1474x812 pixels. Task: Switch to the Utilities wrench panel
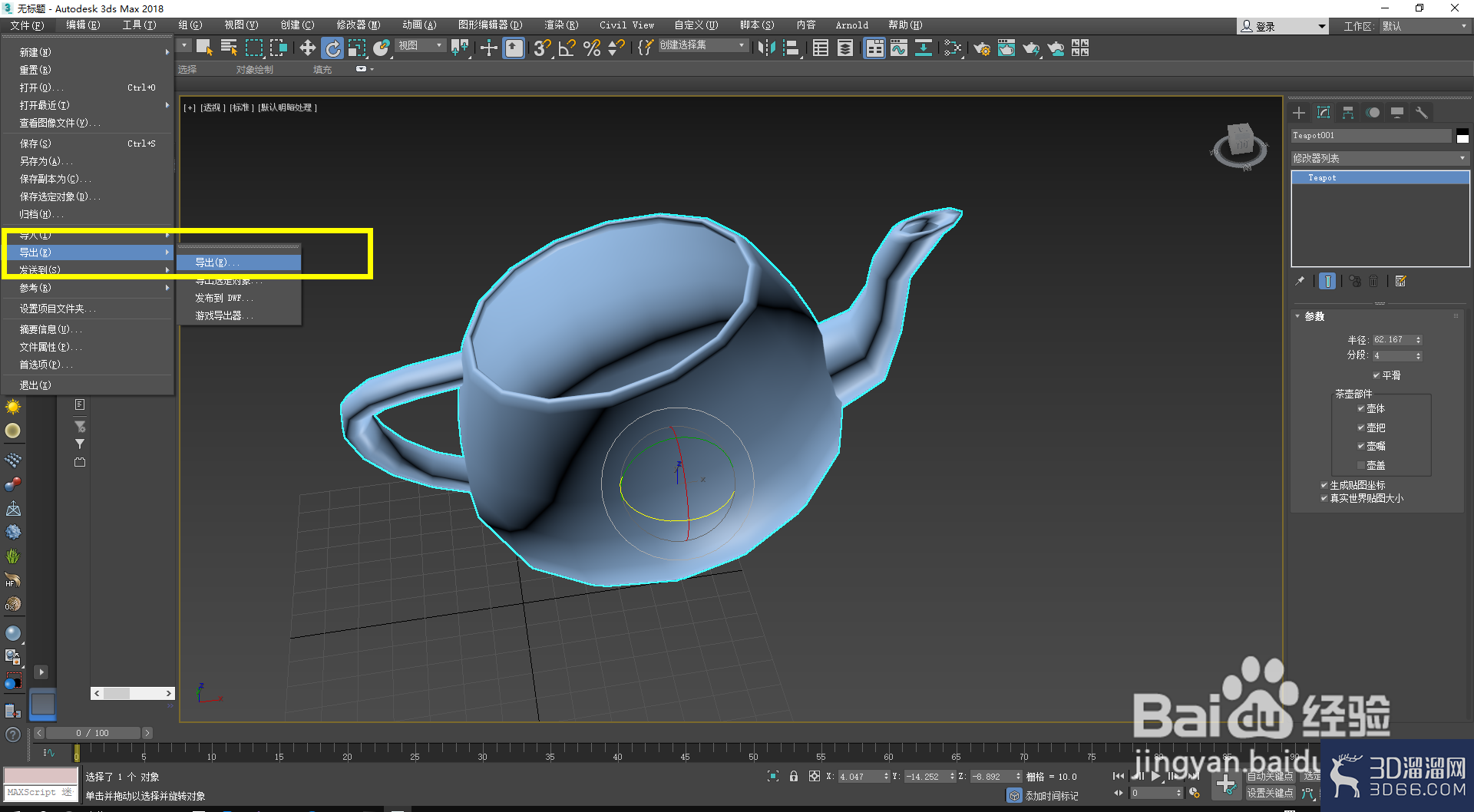pos(1422,113)
